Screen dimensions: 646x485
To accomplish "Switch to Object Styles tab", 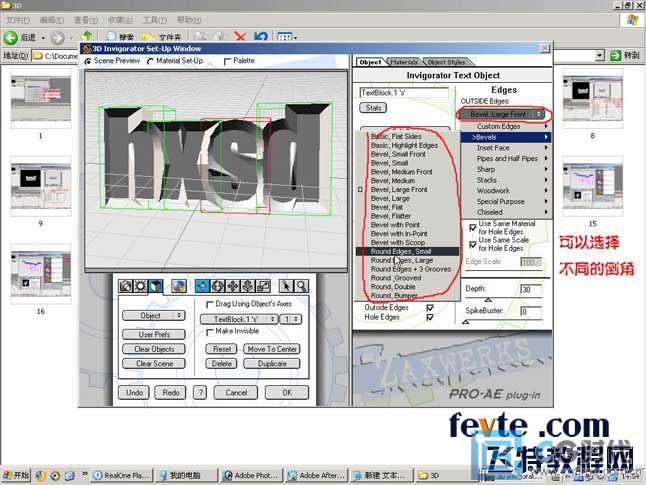I will [x=447, y=62].
